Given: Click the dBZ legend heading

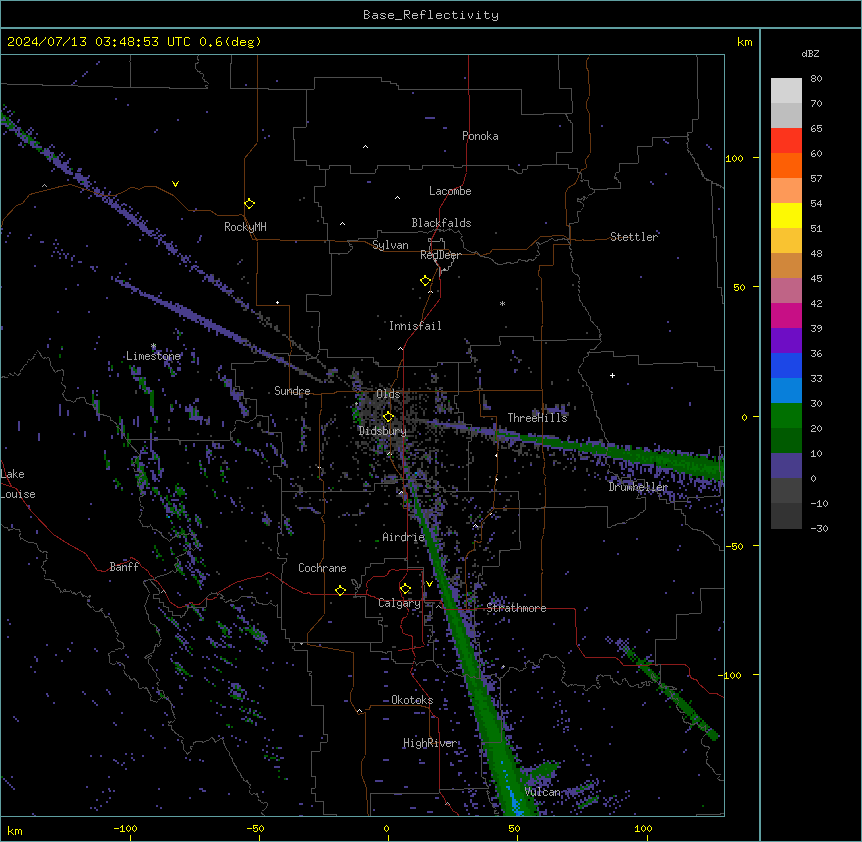Looking at the screenshot, I should [810, 54].
